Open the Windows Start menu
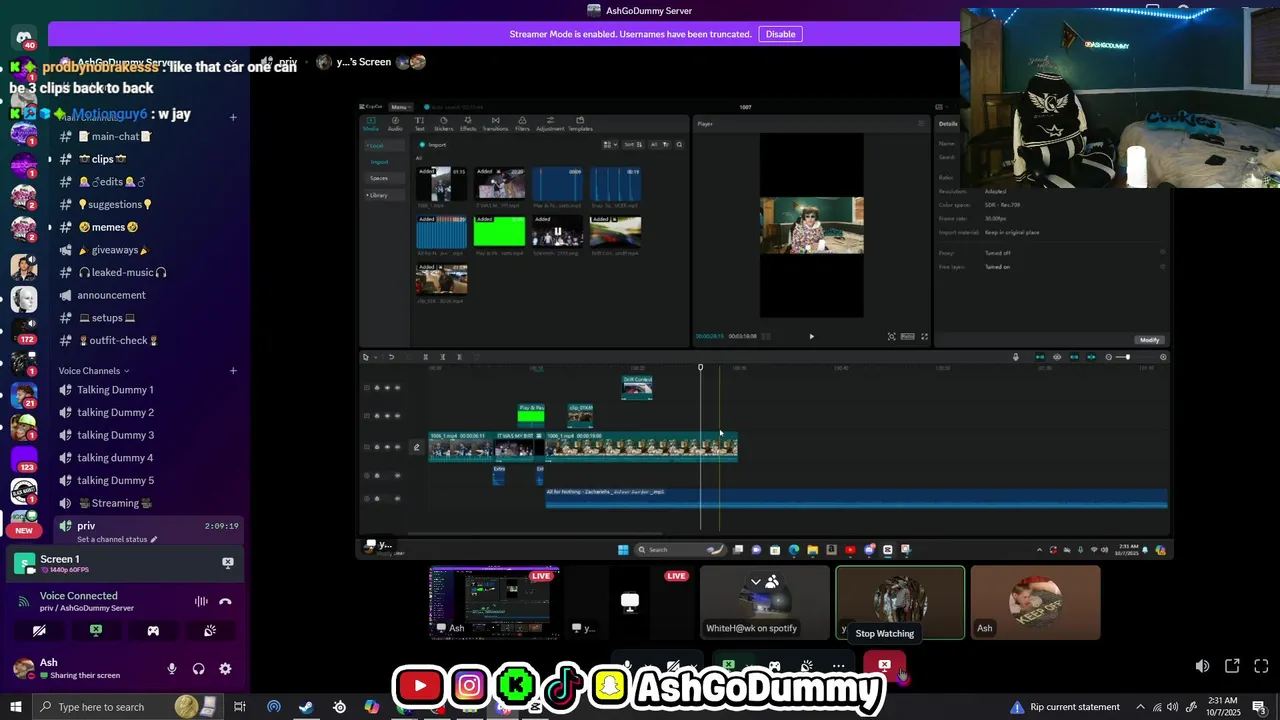This screenshot has width=1280, height=720. pyautogui.click(x=15, y=707)
